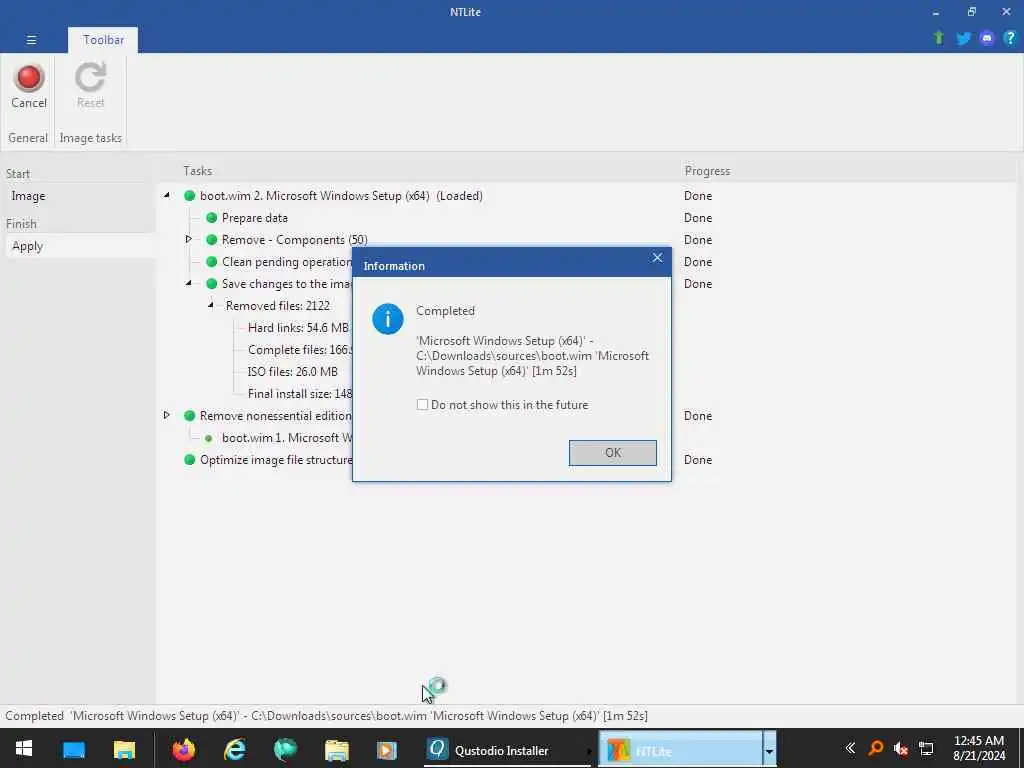Select the 'Prepare data' task row
Image resolution: width=1024 pixels, height=768 pixels.
tap(255, 218)
